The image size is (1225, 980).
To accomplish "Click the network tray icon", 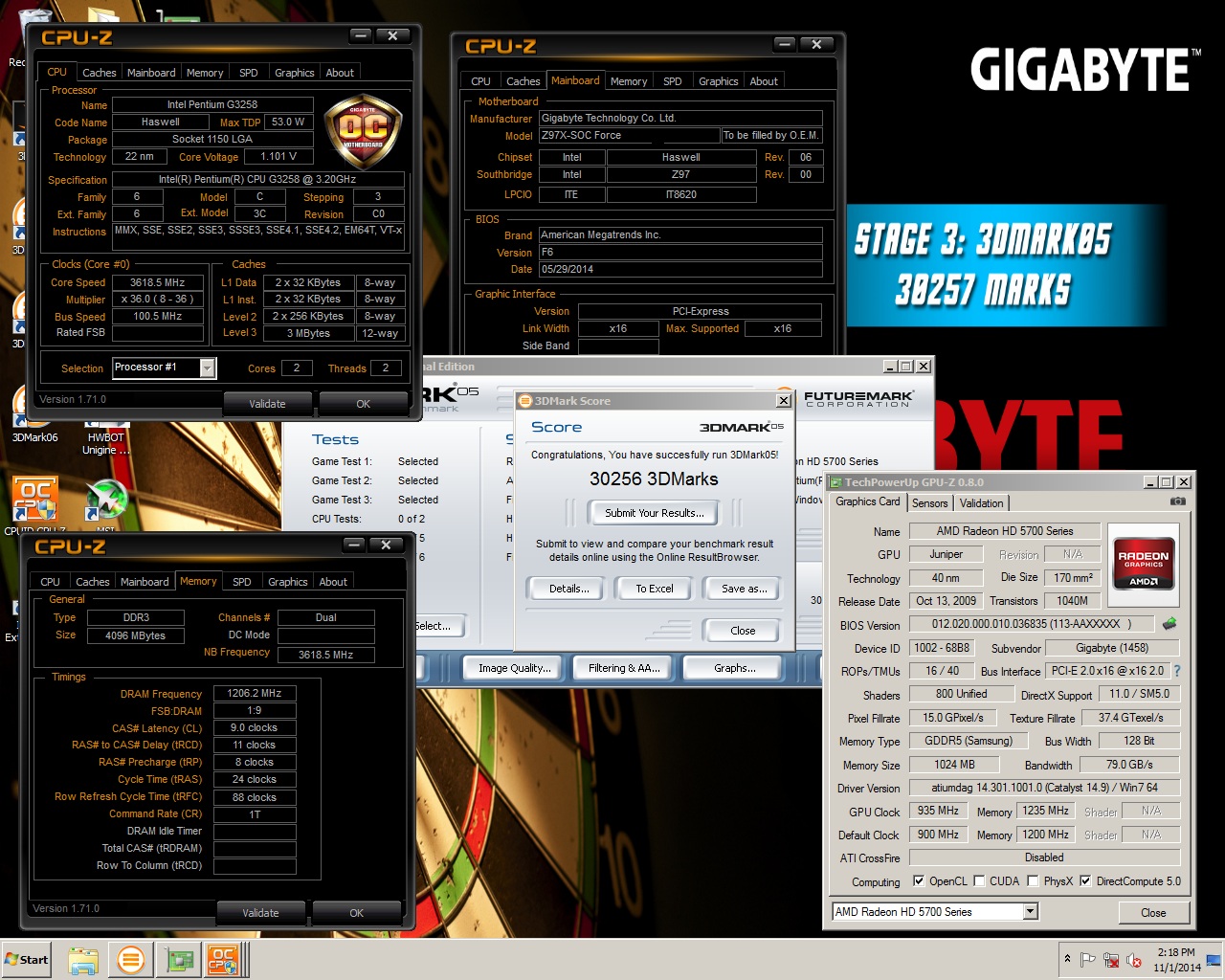I will pos(1111,960).
